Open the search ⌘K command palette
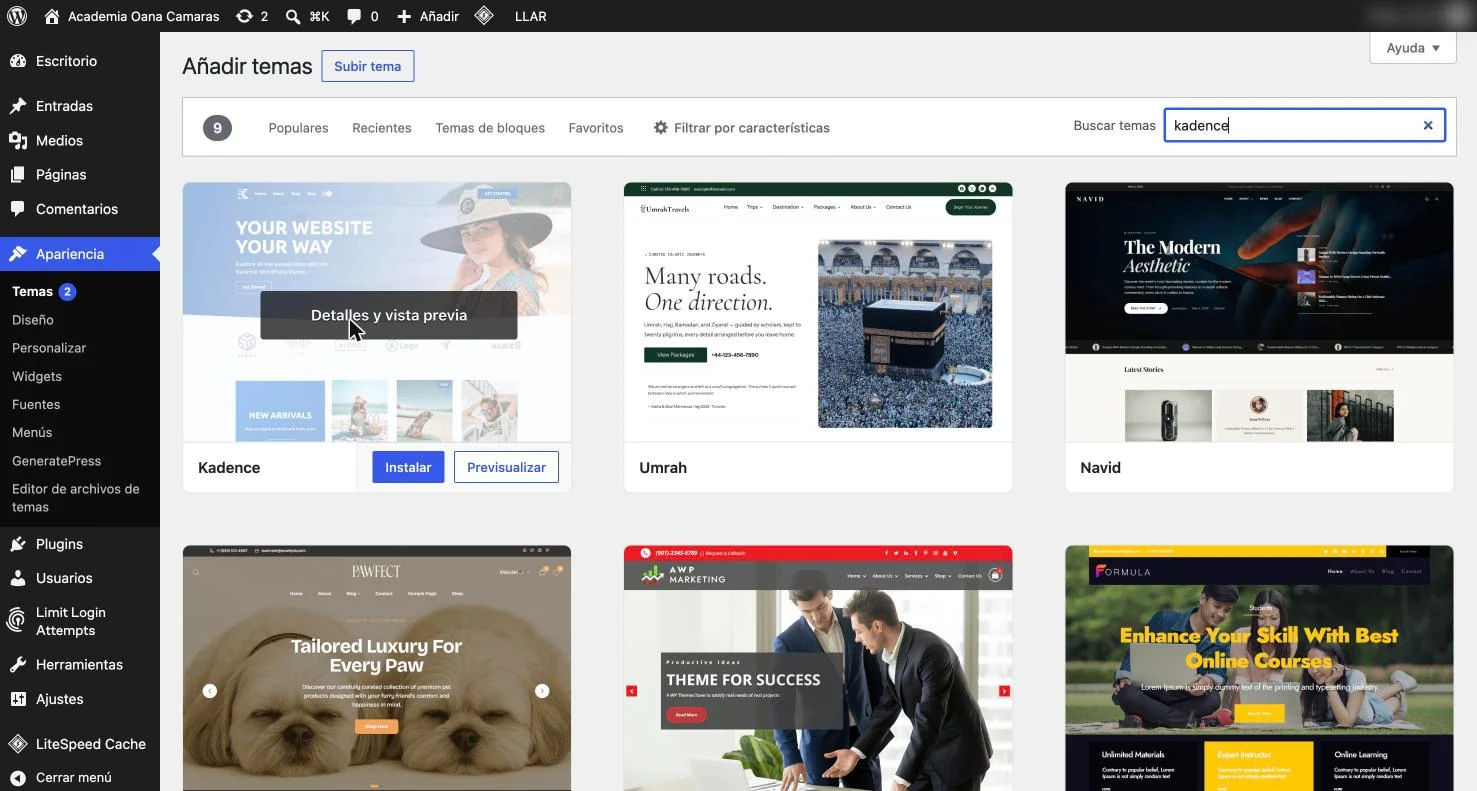This screenshot has width=1477, height=791. [x=307, y=16]
